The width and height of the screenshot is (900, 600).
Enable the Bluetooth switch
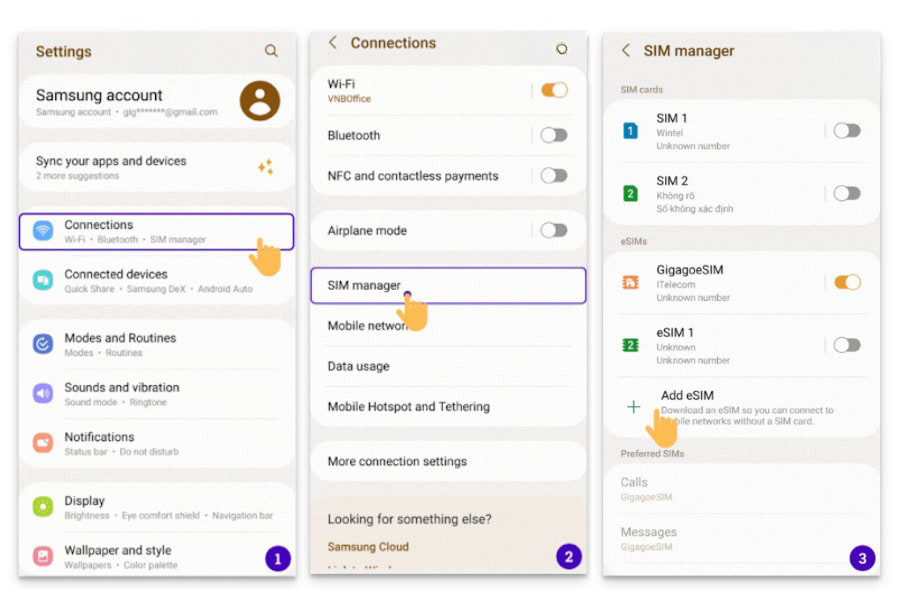click(554, 135)
